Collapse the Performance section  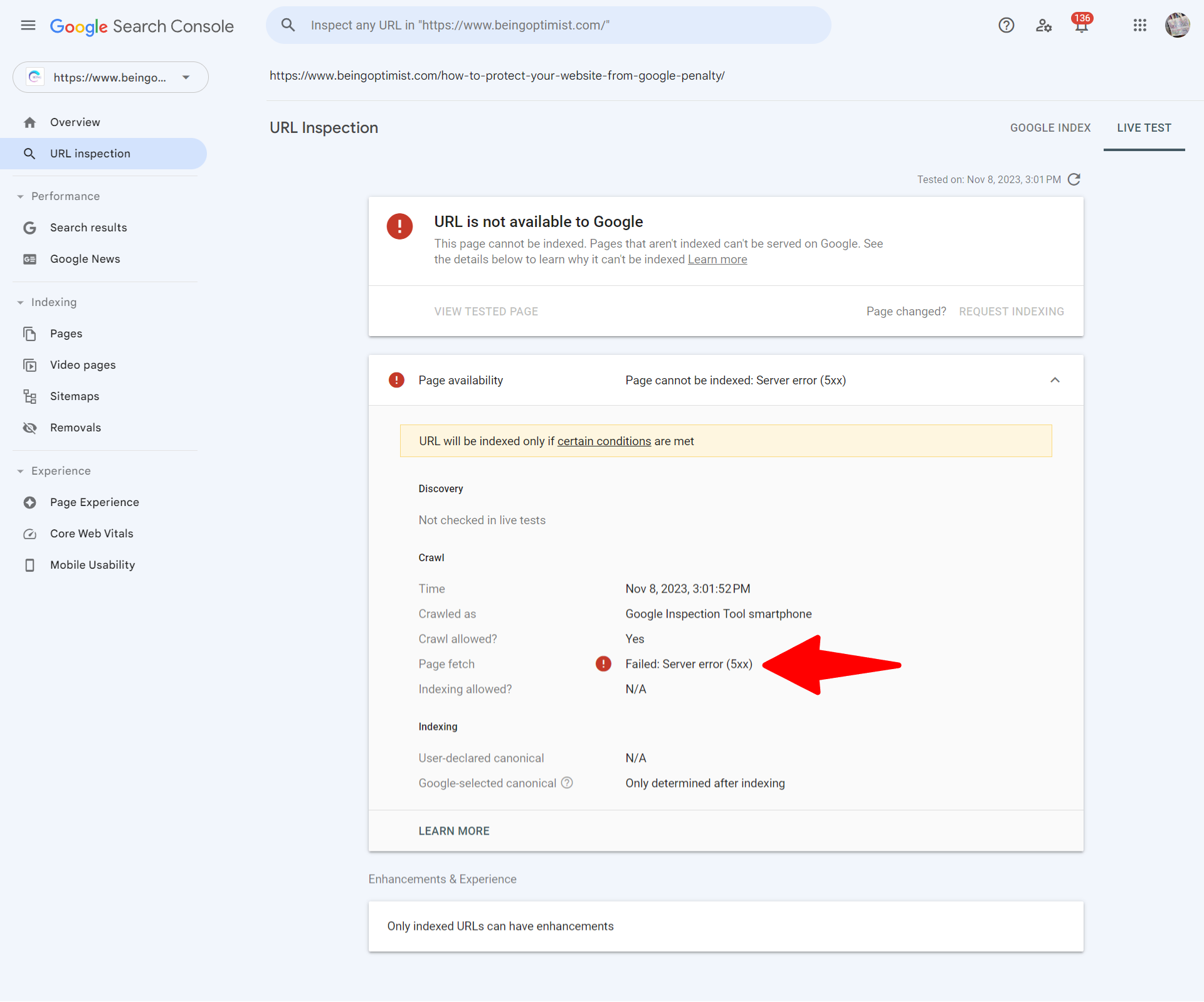[x=20, y=196]
